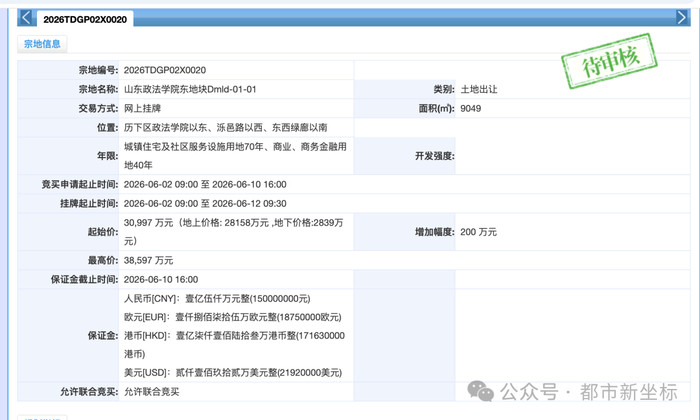The width and height of the screenshot is (700, 420).
Task: Click the 竞买申请起止时间 label
Action: (x=80, y=184)
